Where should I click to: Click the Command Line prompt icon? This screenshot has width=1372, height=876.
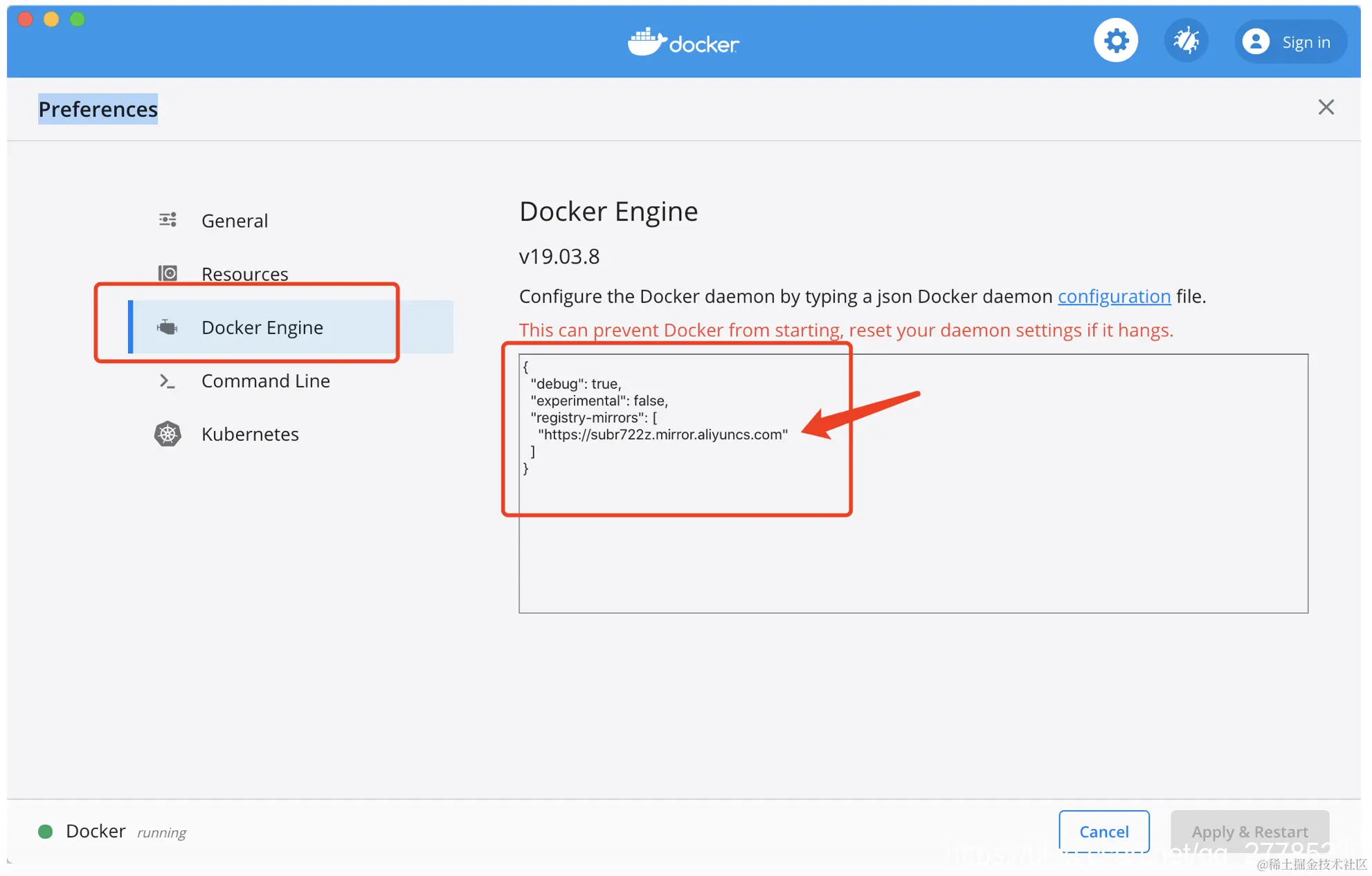[168, 381]
